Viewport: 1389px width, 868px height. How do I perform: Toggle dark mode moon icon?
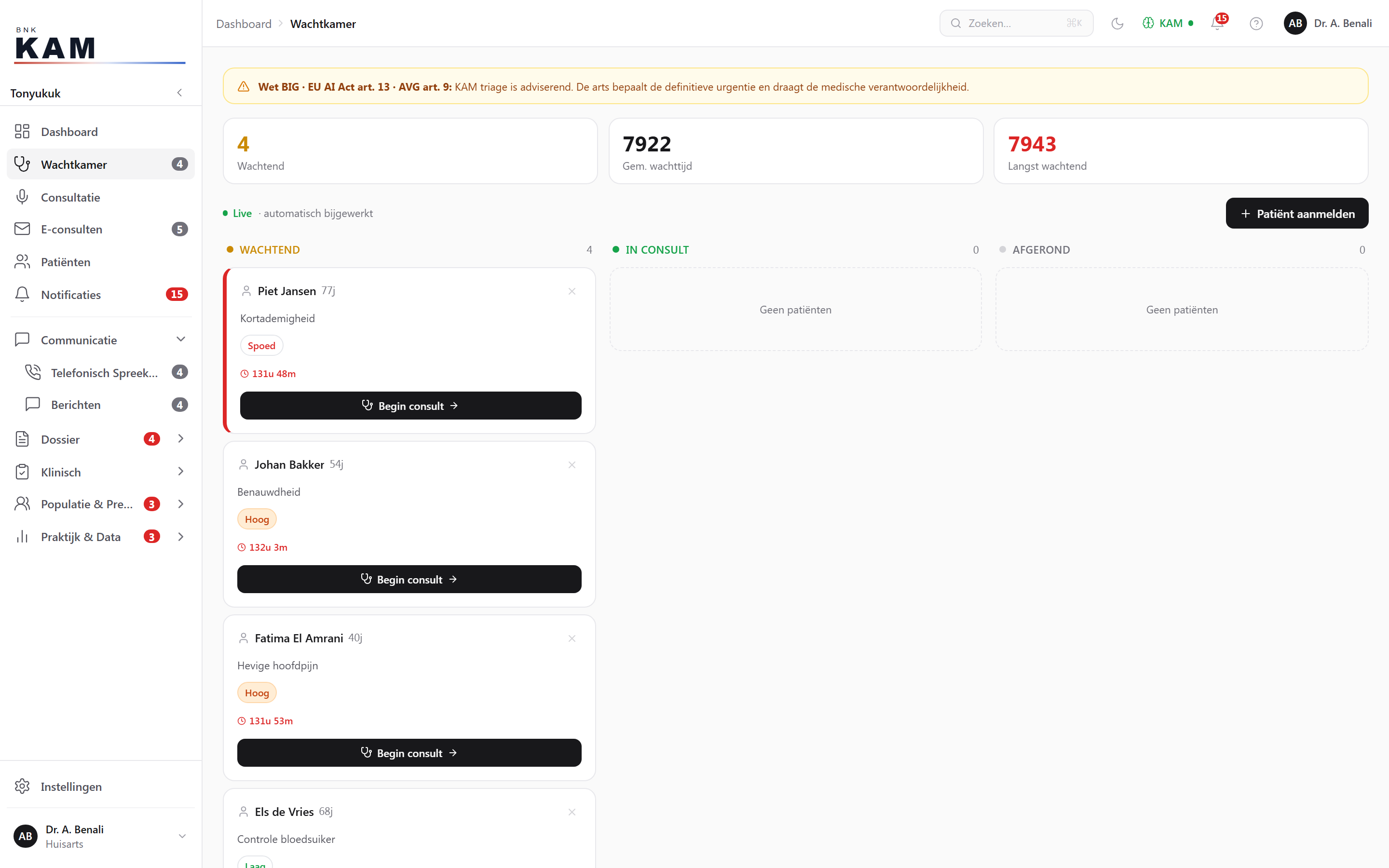(1117, 24)
